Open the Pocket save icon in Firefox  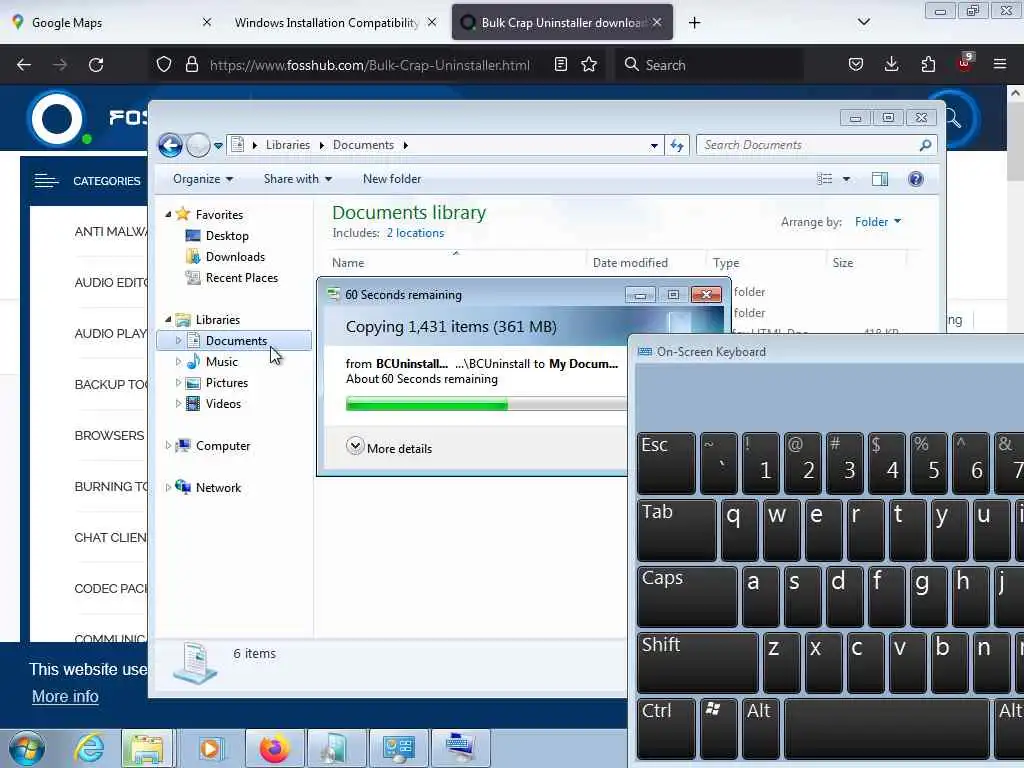pos(856,65)
